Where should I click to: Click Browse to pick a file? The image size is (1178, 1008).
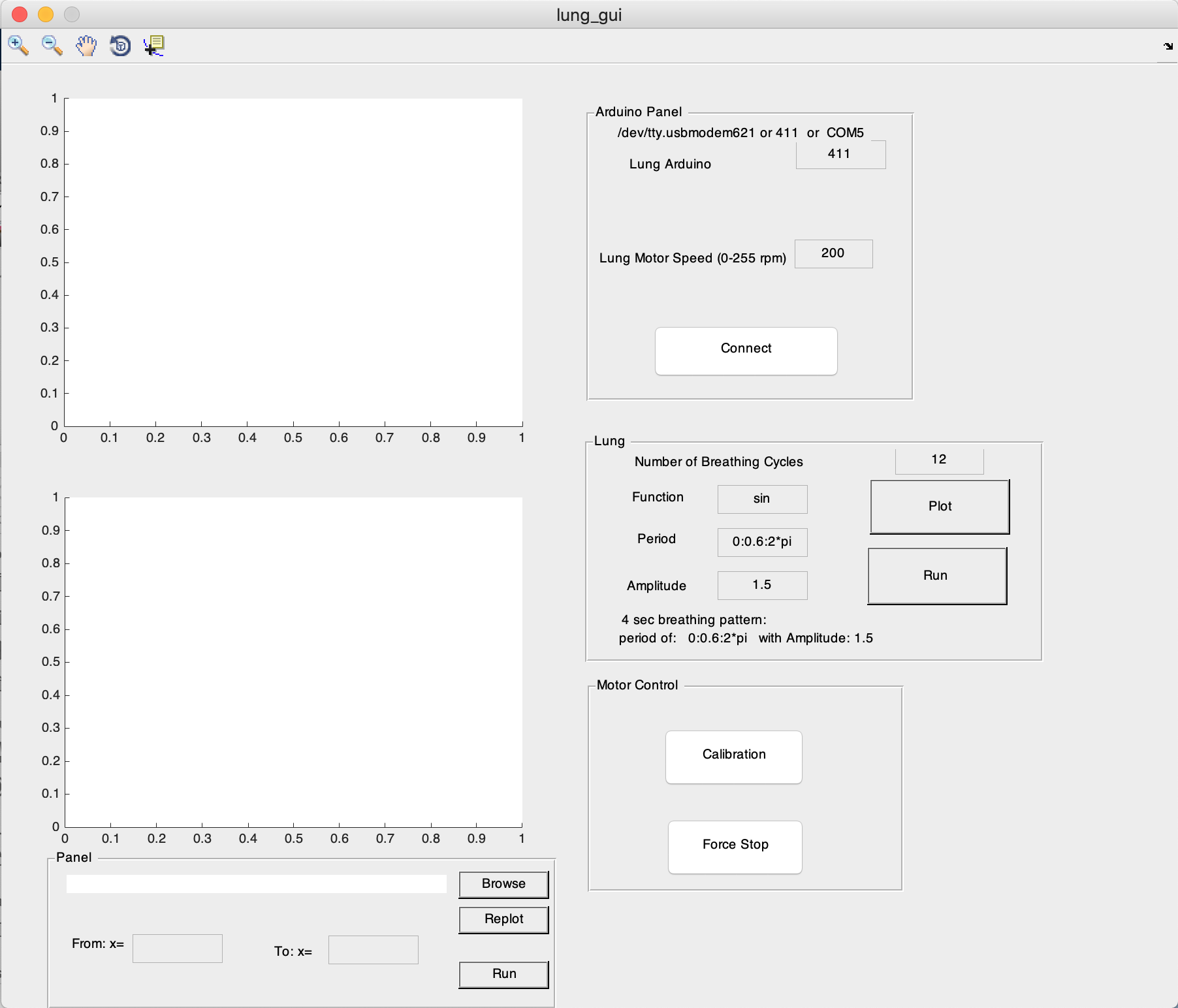coord(503,885)
